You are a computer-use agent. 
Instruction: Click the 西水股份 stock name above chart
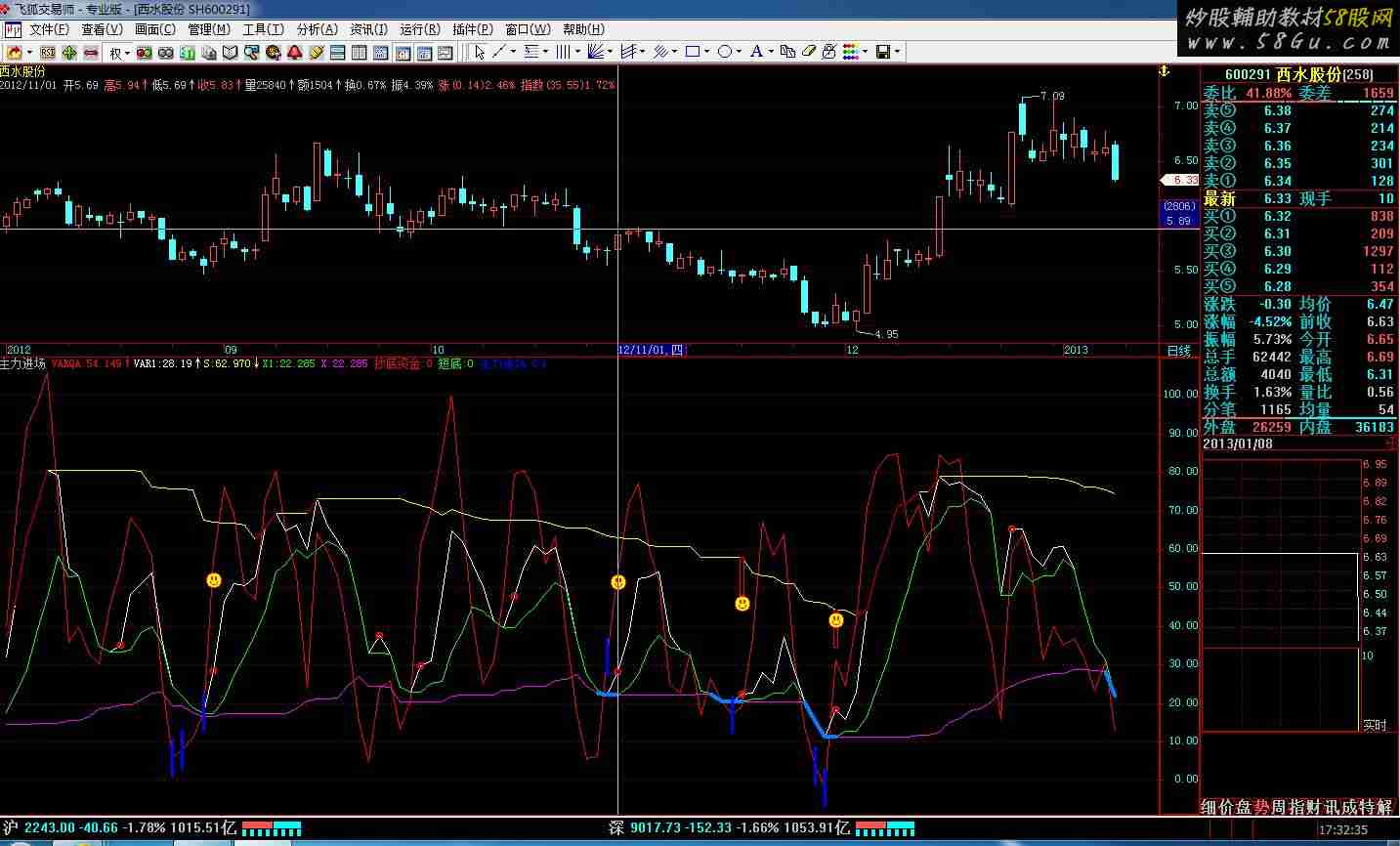click(x=22, y=71)
